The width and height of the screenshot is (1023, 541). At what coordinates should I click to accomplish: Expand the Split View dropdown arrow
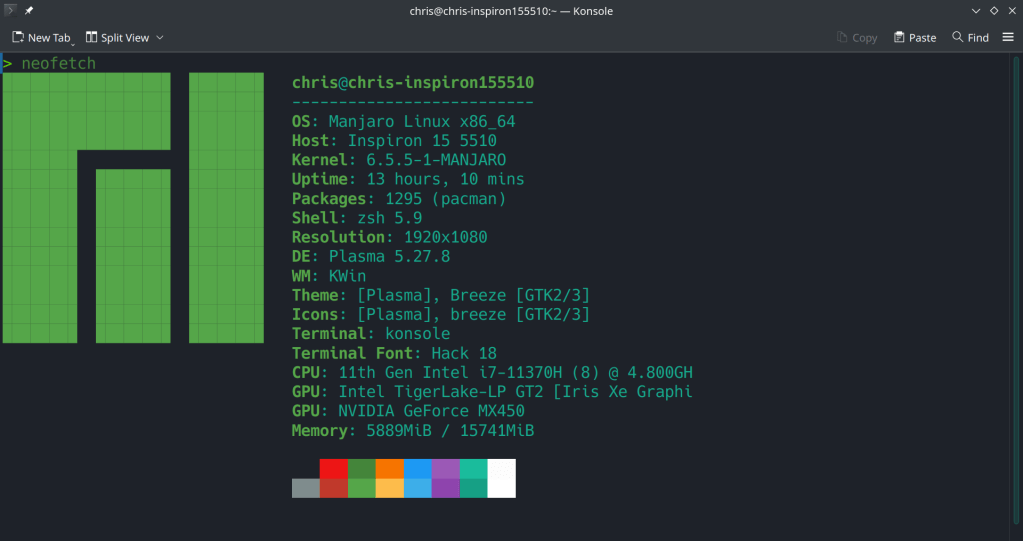coord(160,37)
